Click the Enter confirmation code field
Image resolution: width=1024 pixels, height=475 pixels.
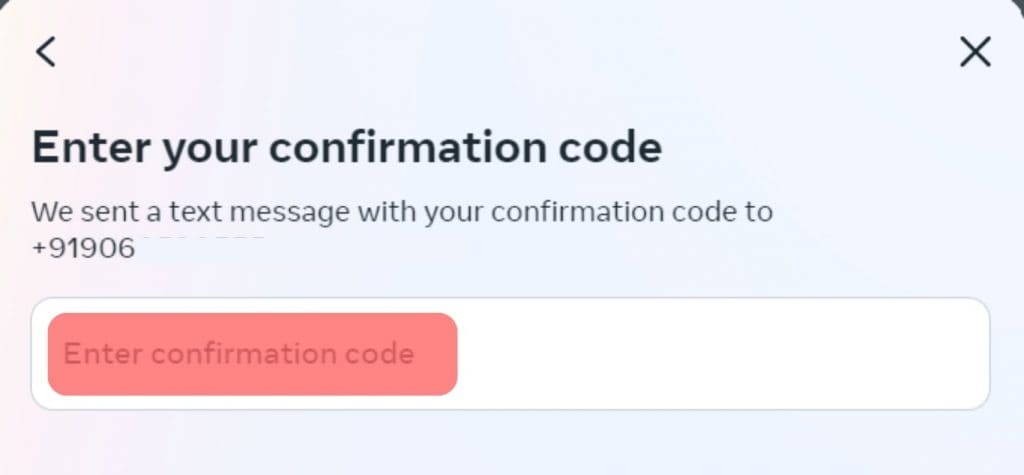[x=510, y=353]
